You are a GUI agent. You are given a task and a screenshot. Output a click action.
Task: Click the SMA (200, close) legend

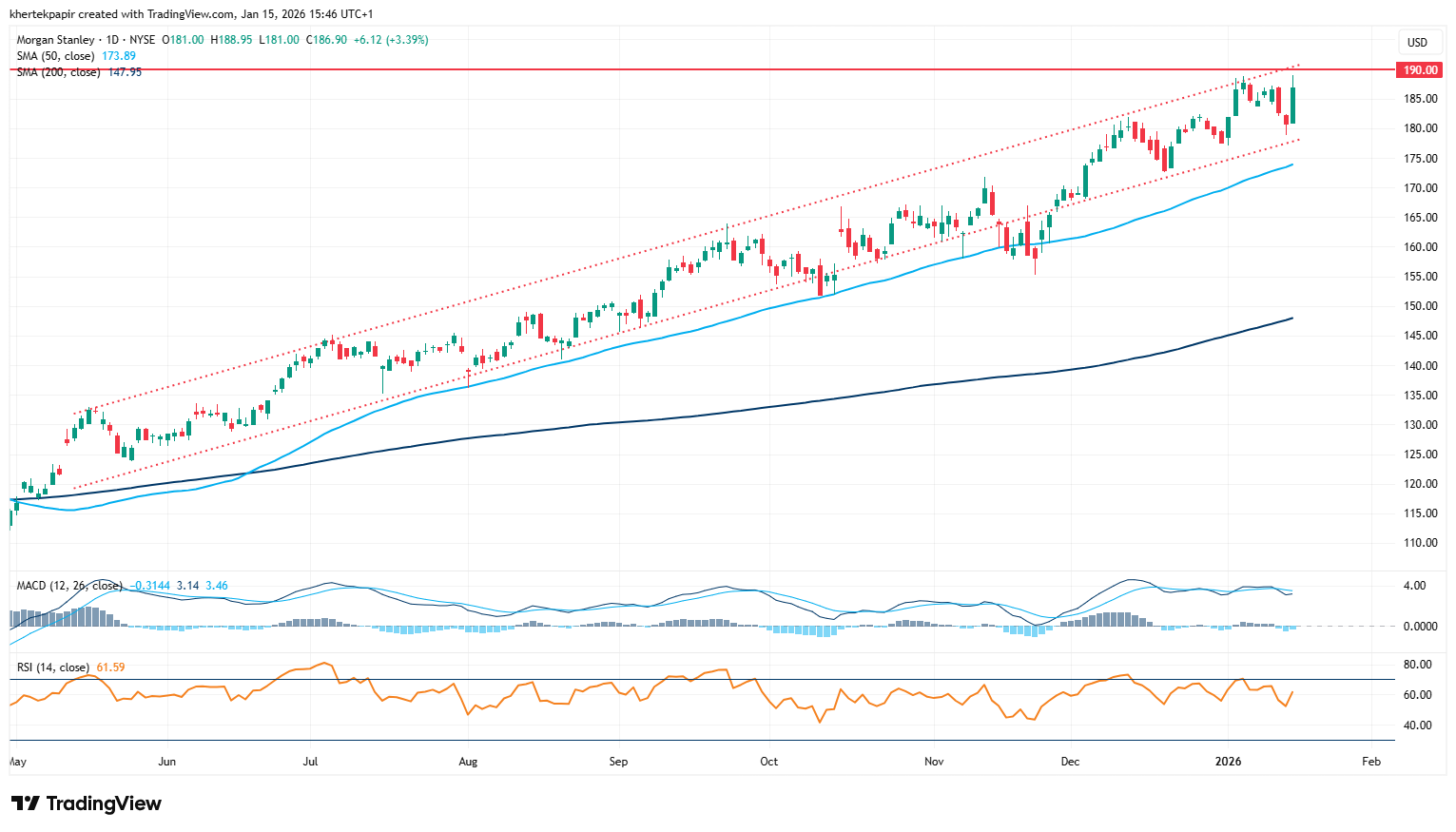tap(58, 72)
